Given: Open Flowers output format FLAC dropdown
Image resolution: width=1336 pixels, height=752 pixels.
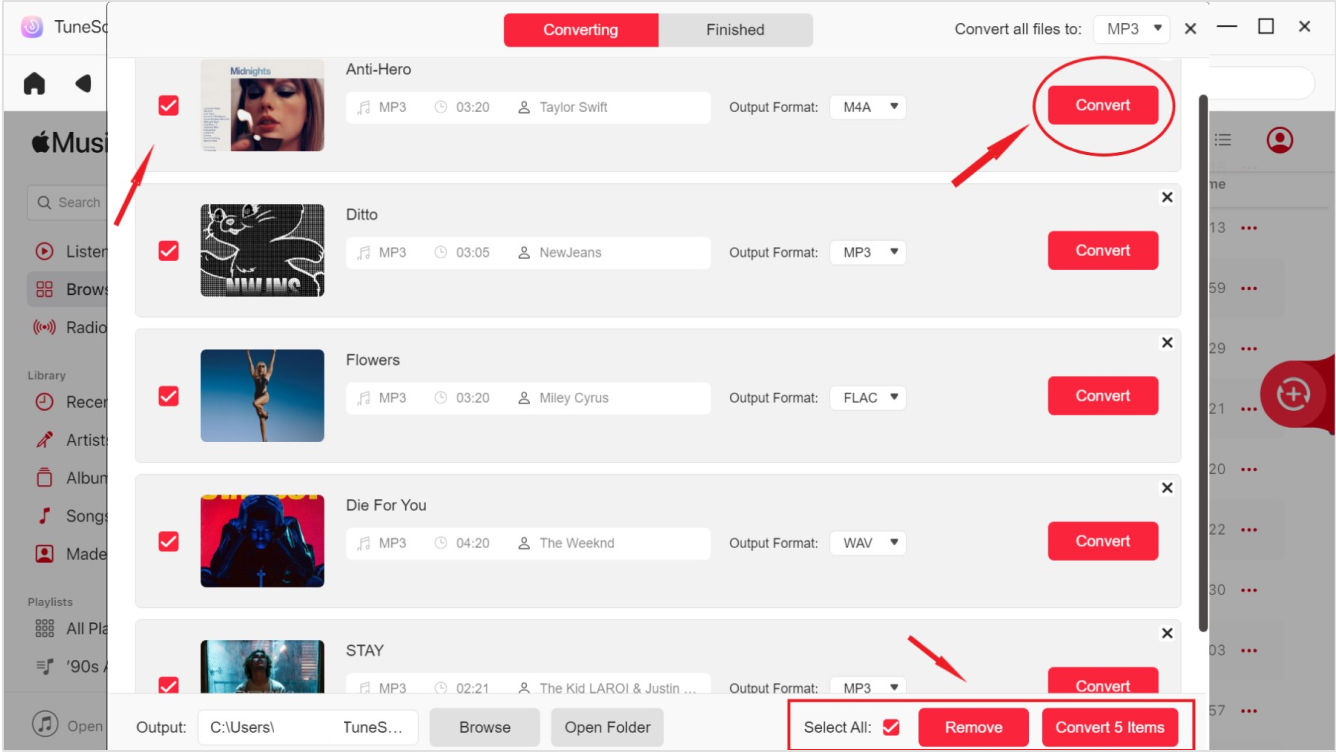Looking at the screenshot, I should coord(868,397).
